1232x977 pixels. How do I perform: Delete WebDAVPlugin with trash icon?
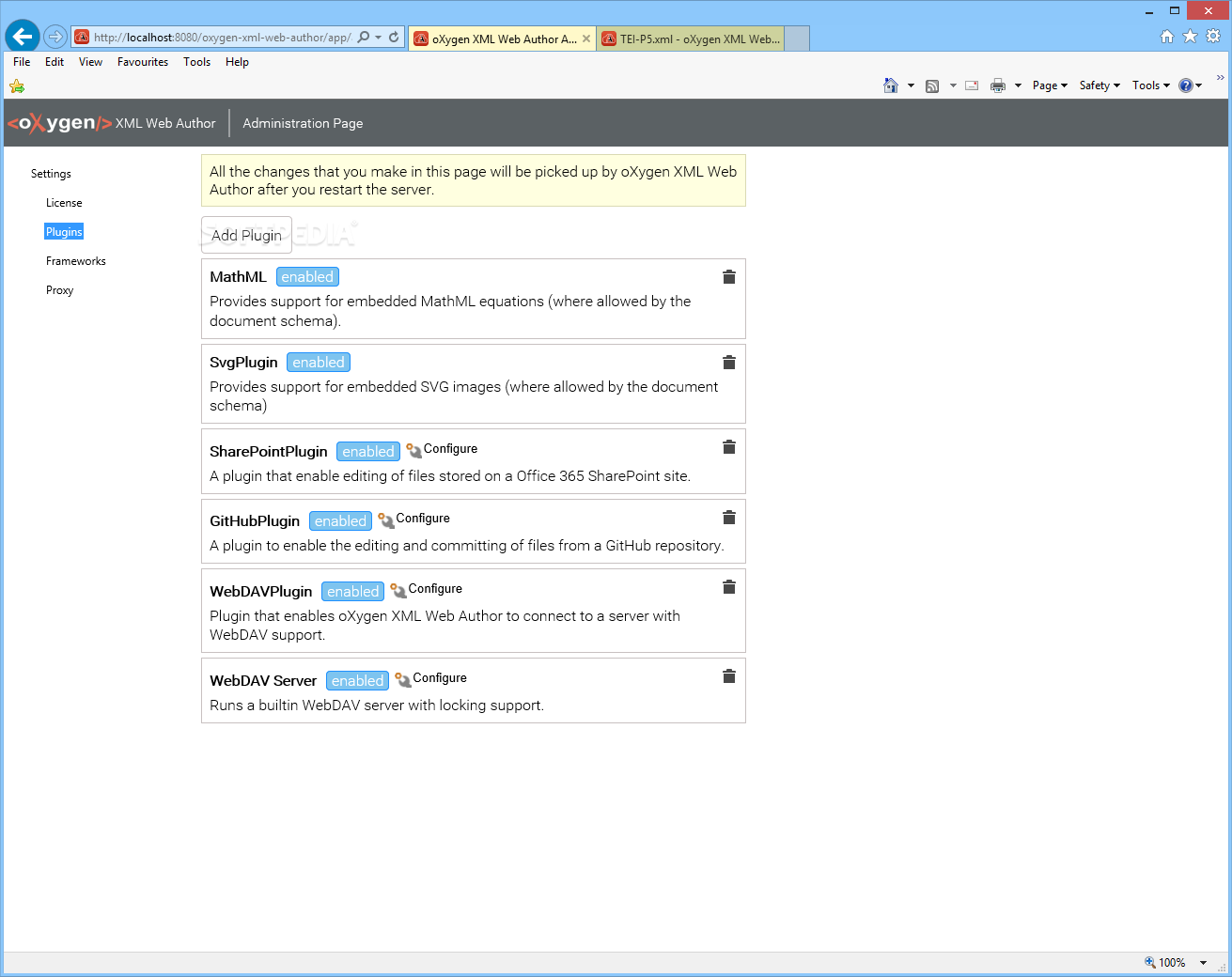[728, 587]
